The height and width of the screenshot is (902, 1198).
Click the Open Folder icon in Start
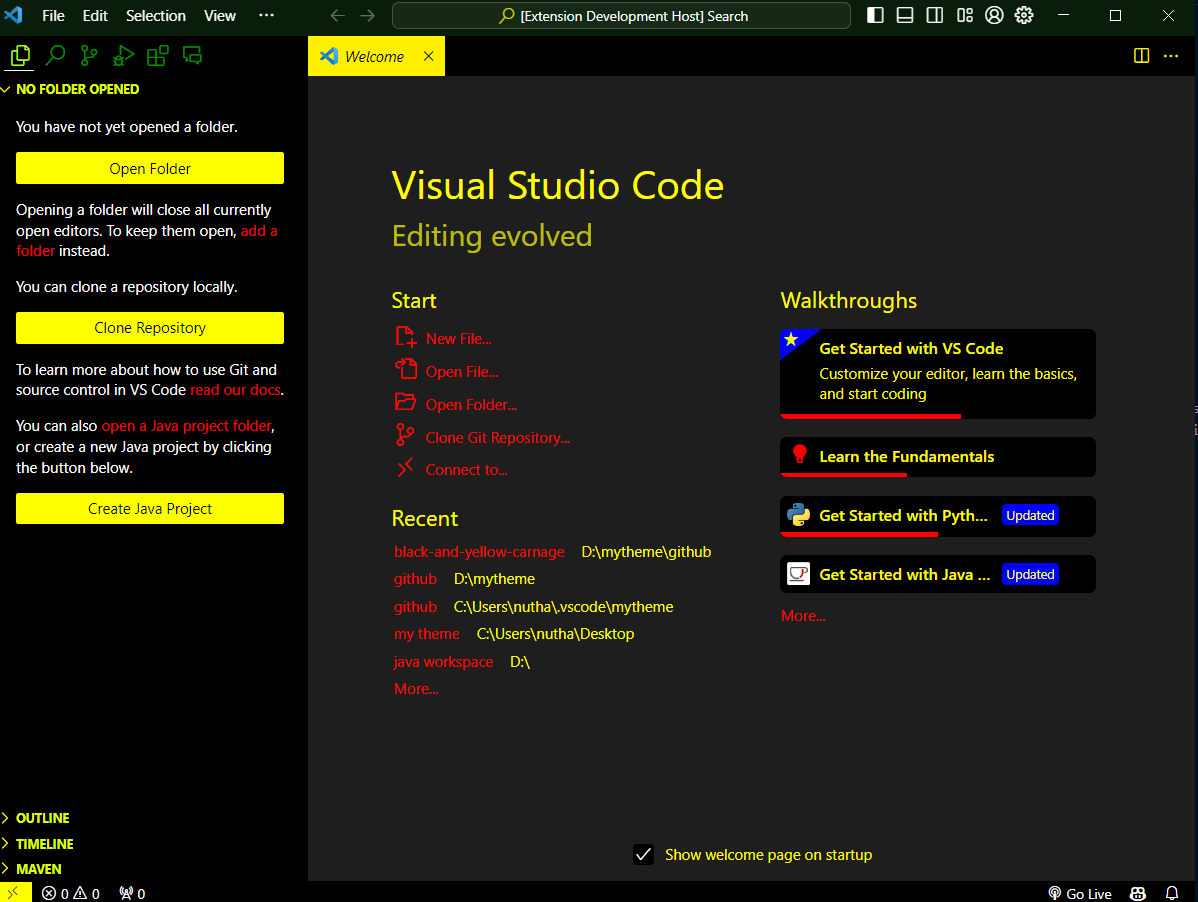[x=405, y=402]
